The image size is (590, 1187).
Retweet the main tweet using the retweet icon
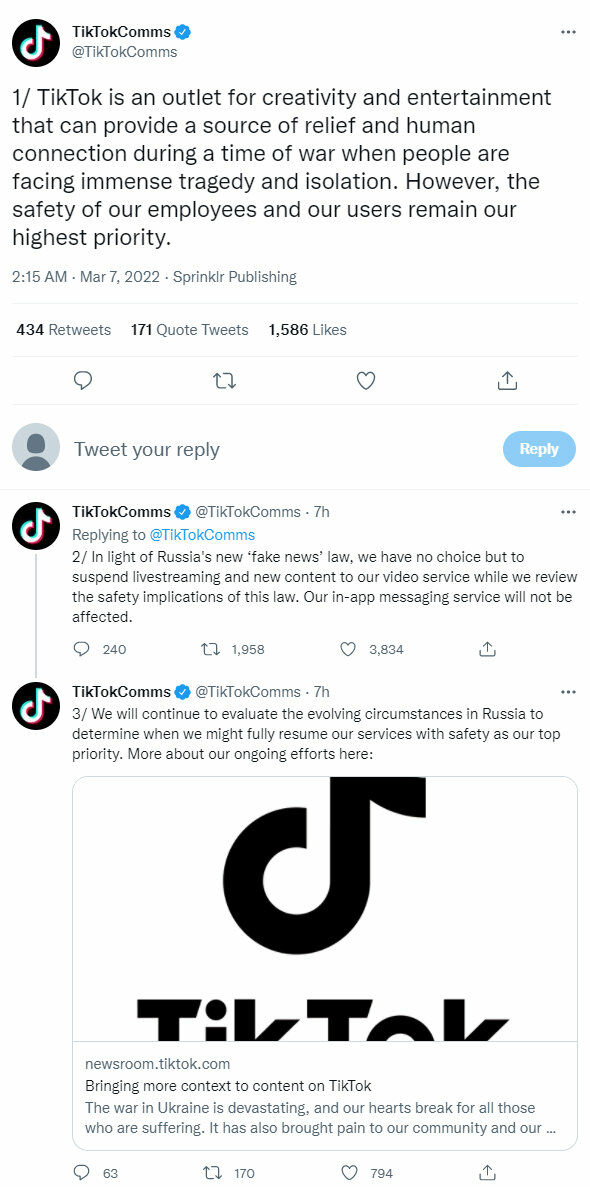[x=224, y=380]
